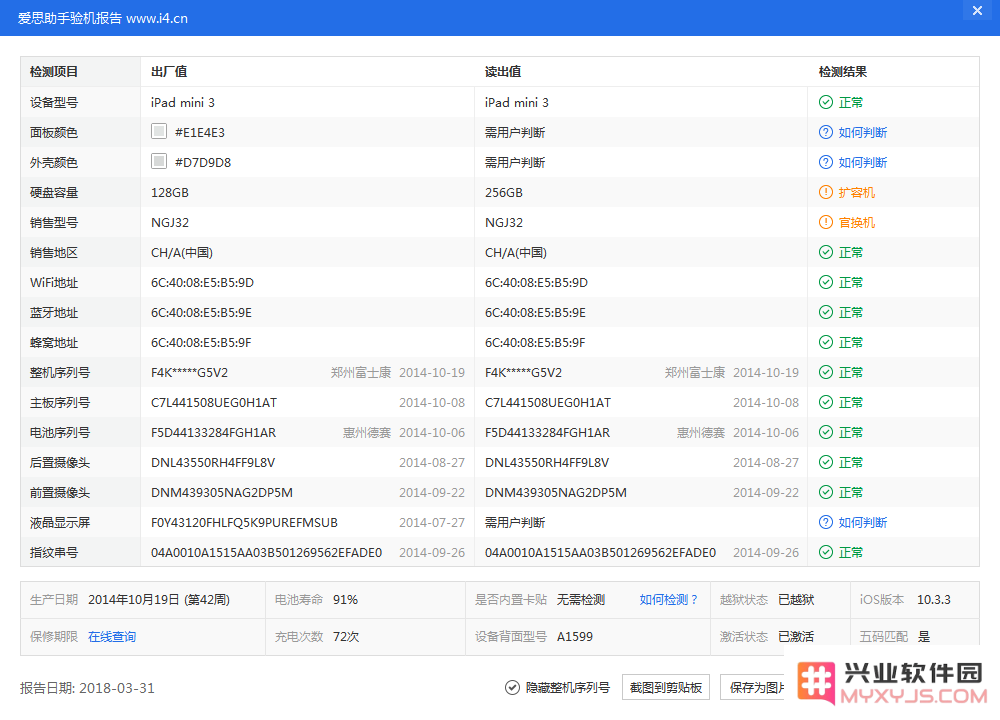Click the orange warning icon beside 扩容机
Screen dimensions: 1000x720
pos(825,192)
